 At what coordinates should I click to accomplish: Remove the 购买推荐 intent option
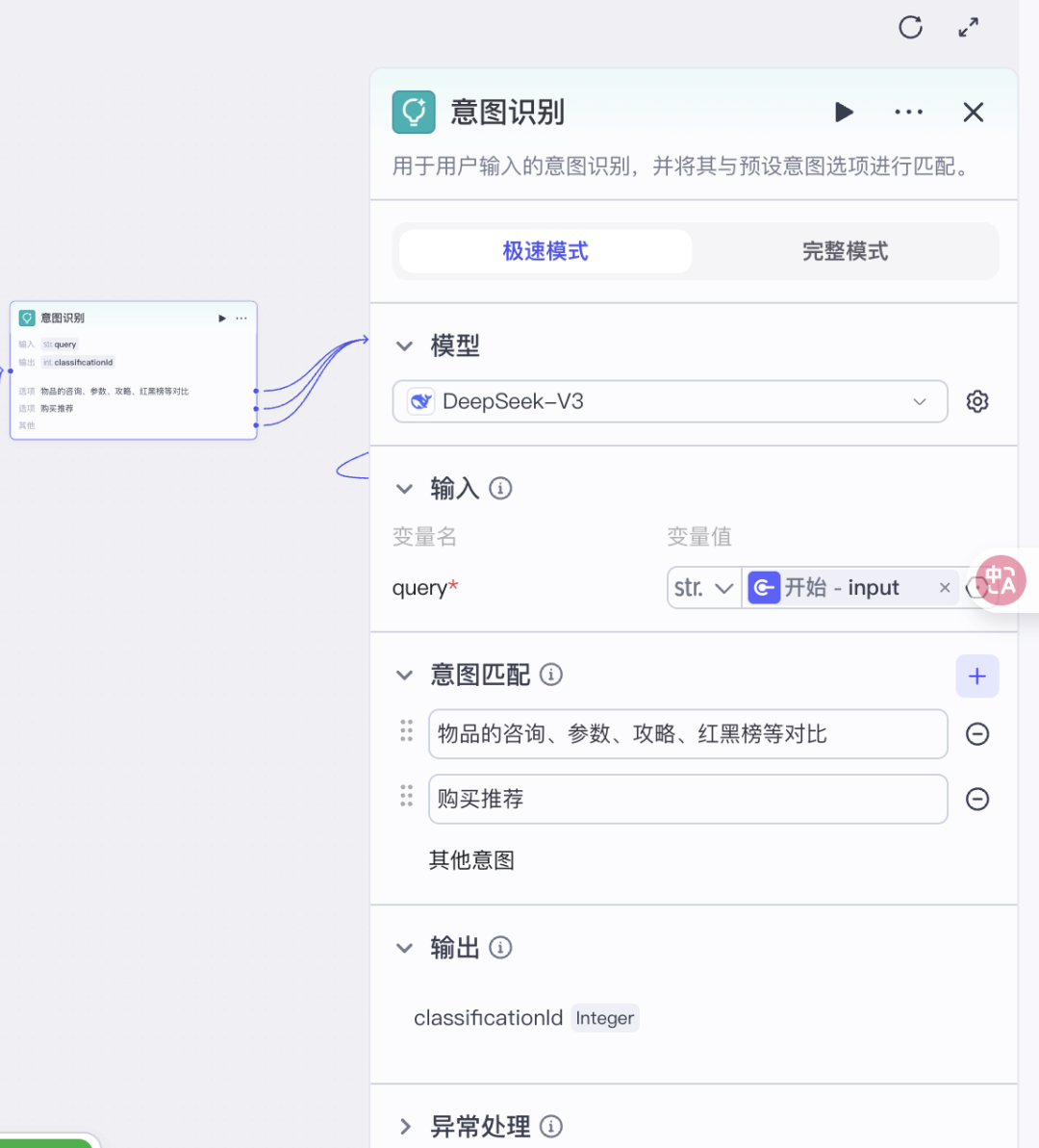pos(977,799)
